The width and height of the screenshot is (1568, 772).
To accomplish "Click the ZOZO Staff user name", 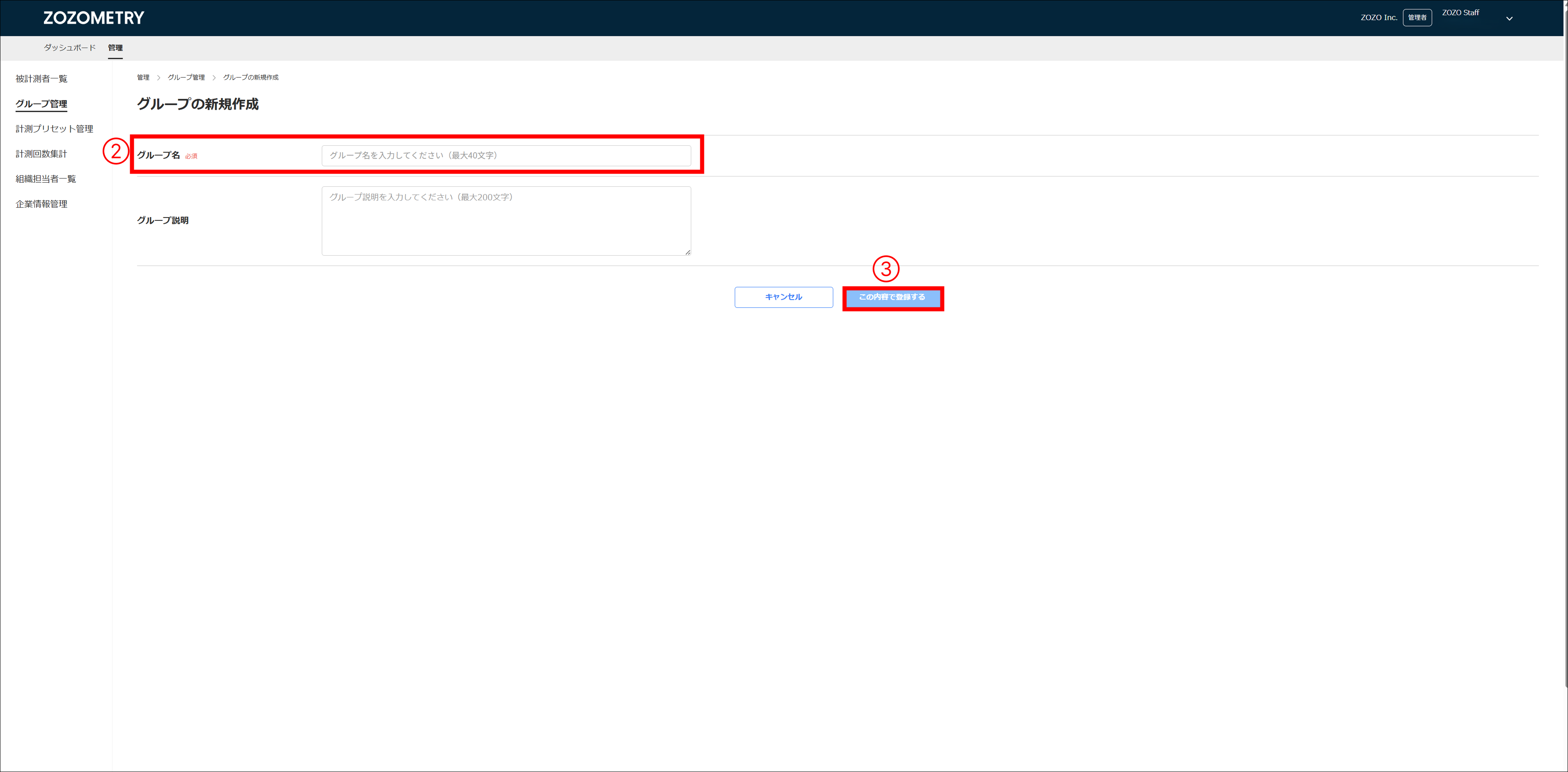I will click(1460, 12).
